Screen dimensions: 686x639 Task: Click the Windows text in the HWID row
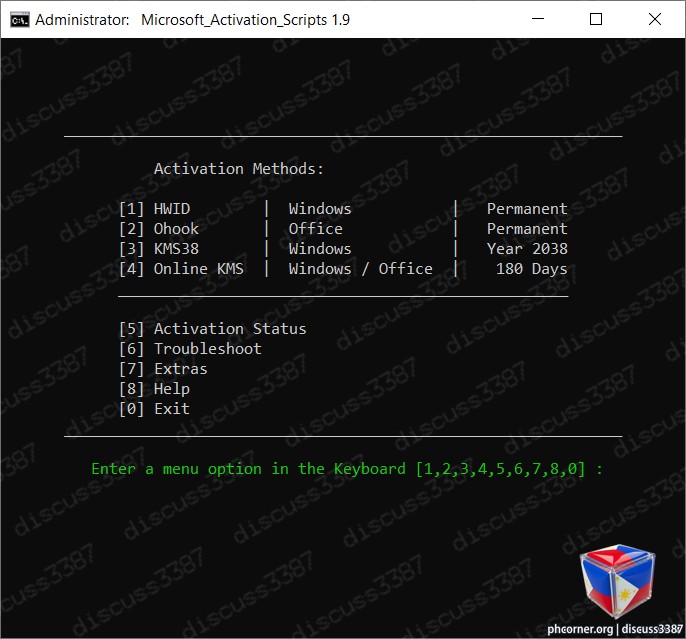pyautogui.click(x=320, y=209)
